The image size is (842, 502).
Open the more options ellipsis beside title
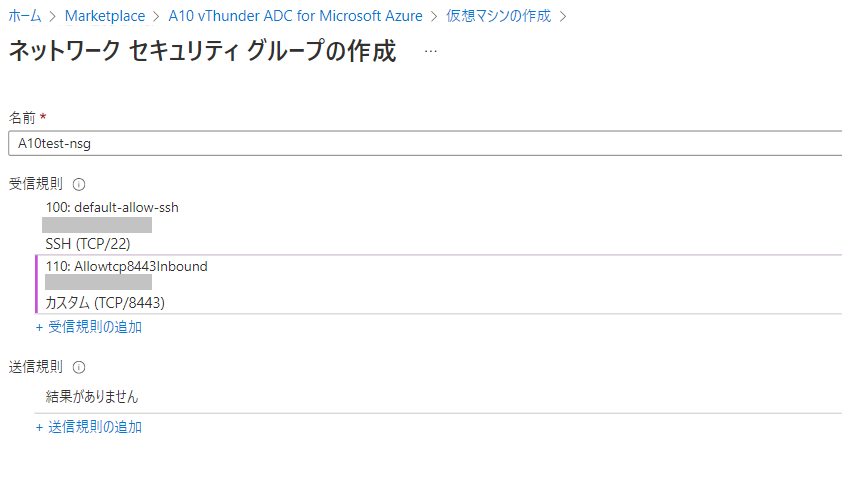tap(431, 52)
